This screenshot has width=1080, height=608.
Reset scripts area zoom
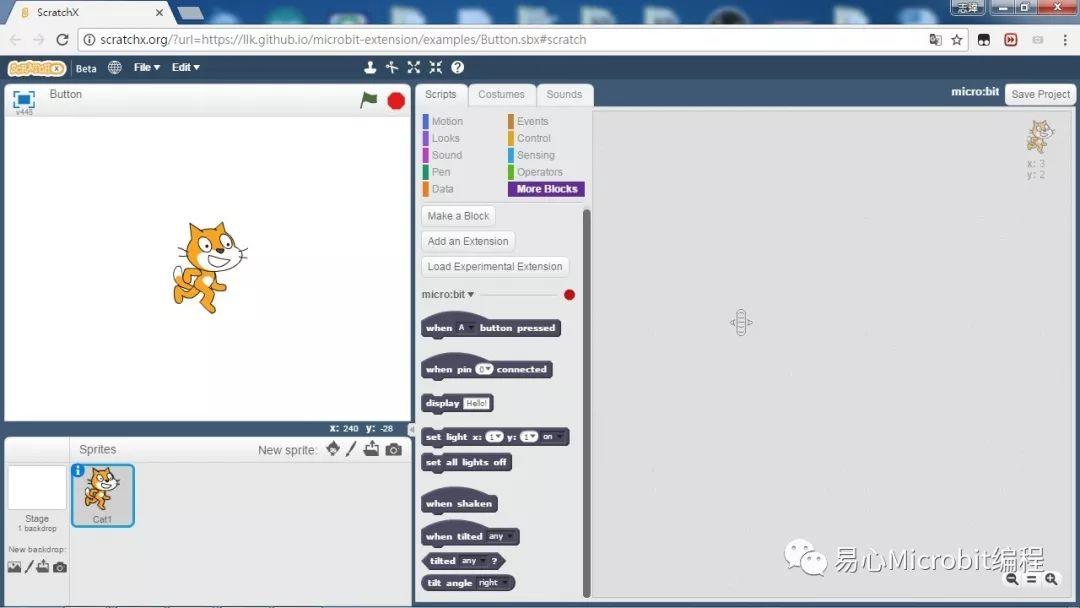1031,579
